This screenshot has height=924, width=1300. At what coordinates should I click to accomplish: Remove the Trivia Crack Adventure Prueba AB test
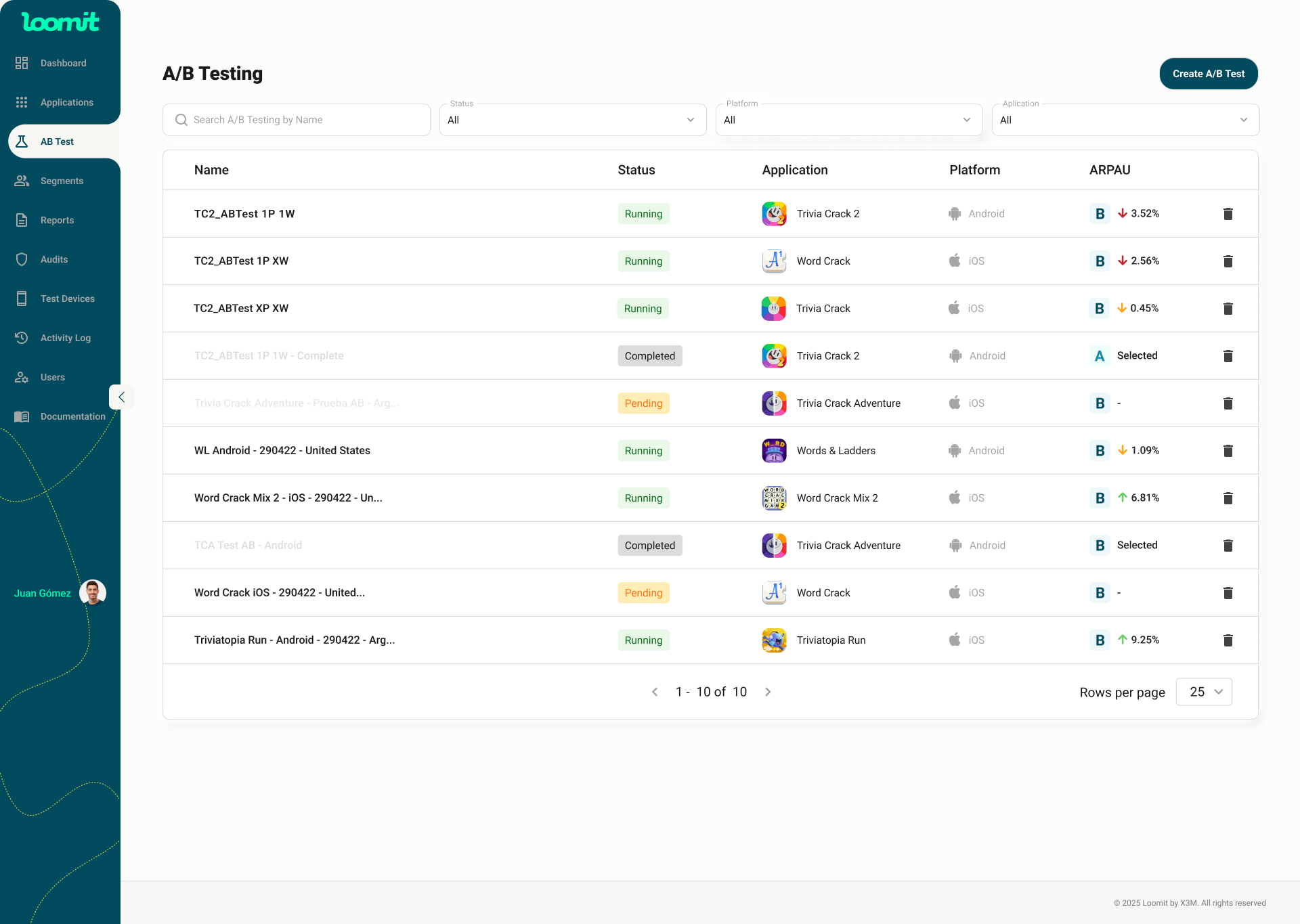tap(1228, 403)
